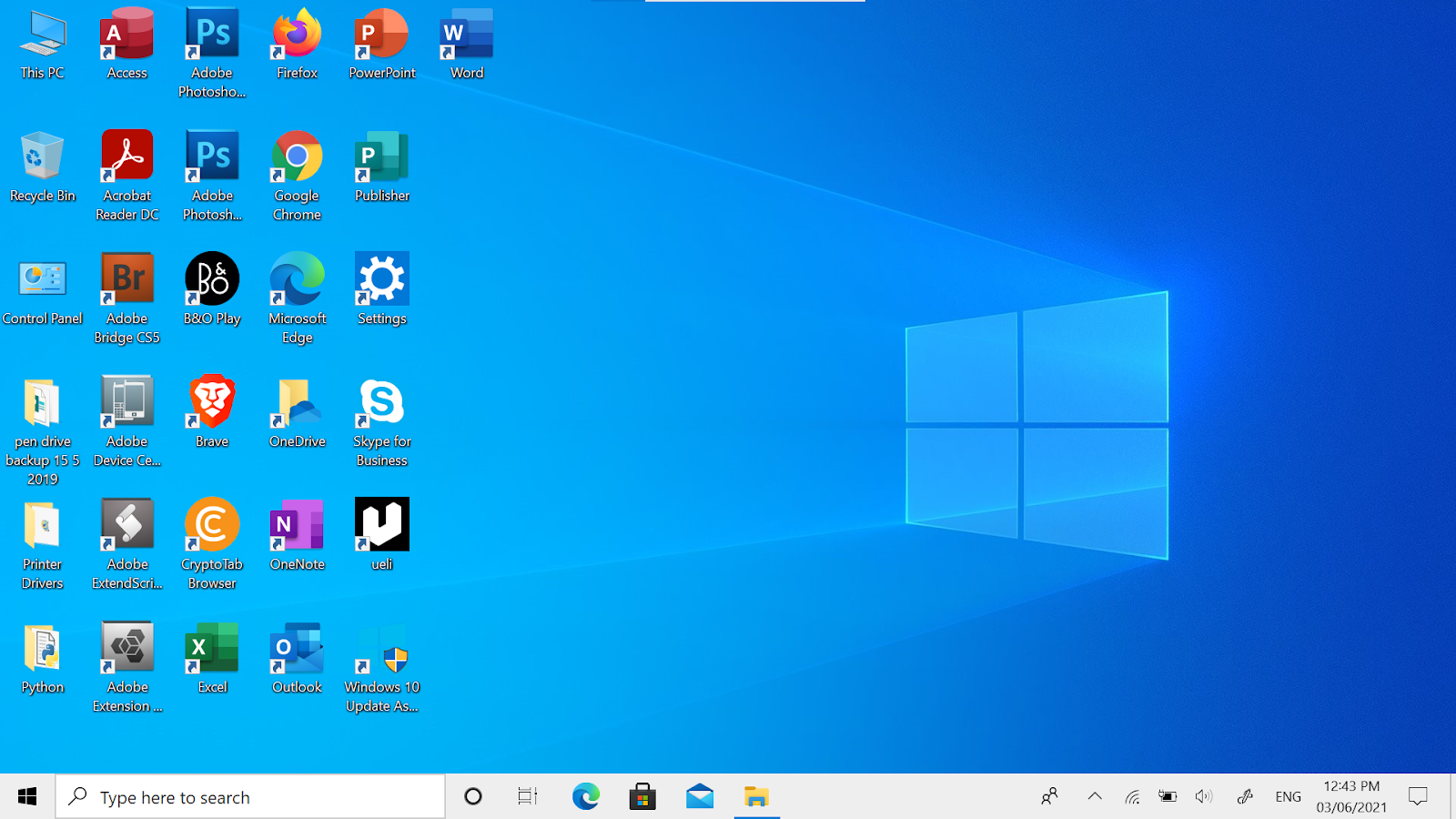The height and width of the screenshot is (819, 1456).
Task: Select the Excel shortcut icon
Action: pos(212,658)
